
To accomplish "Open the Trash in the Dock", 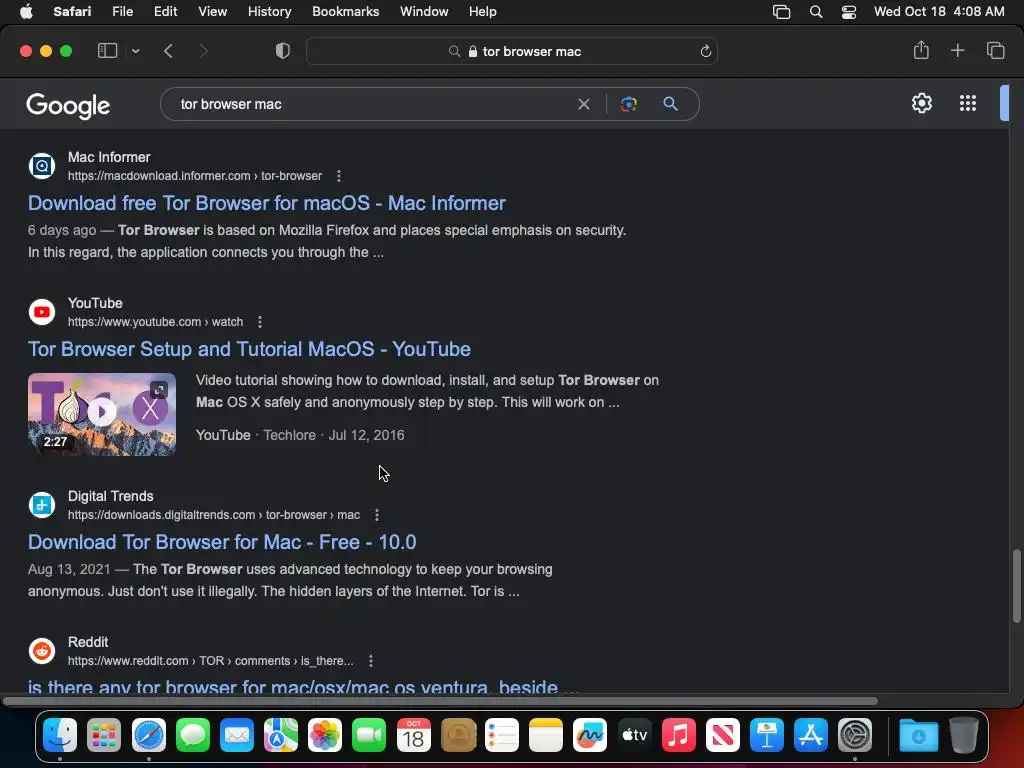I will point(963,735).
